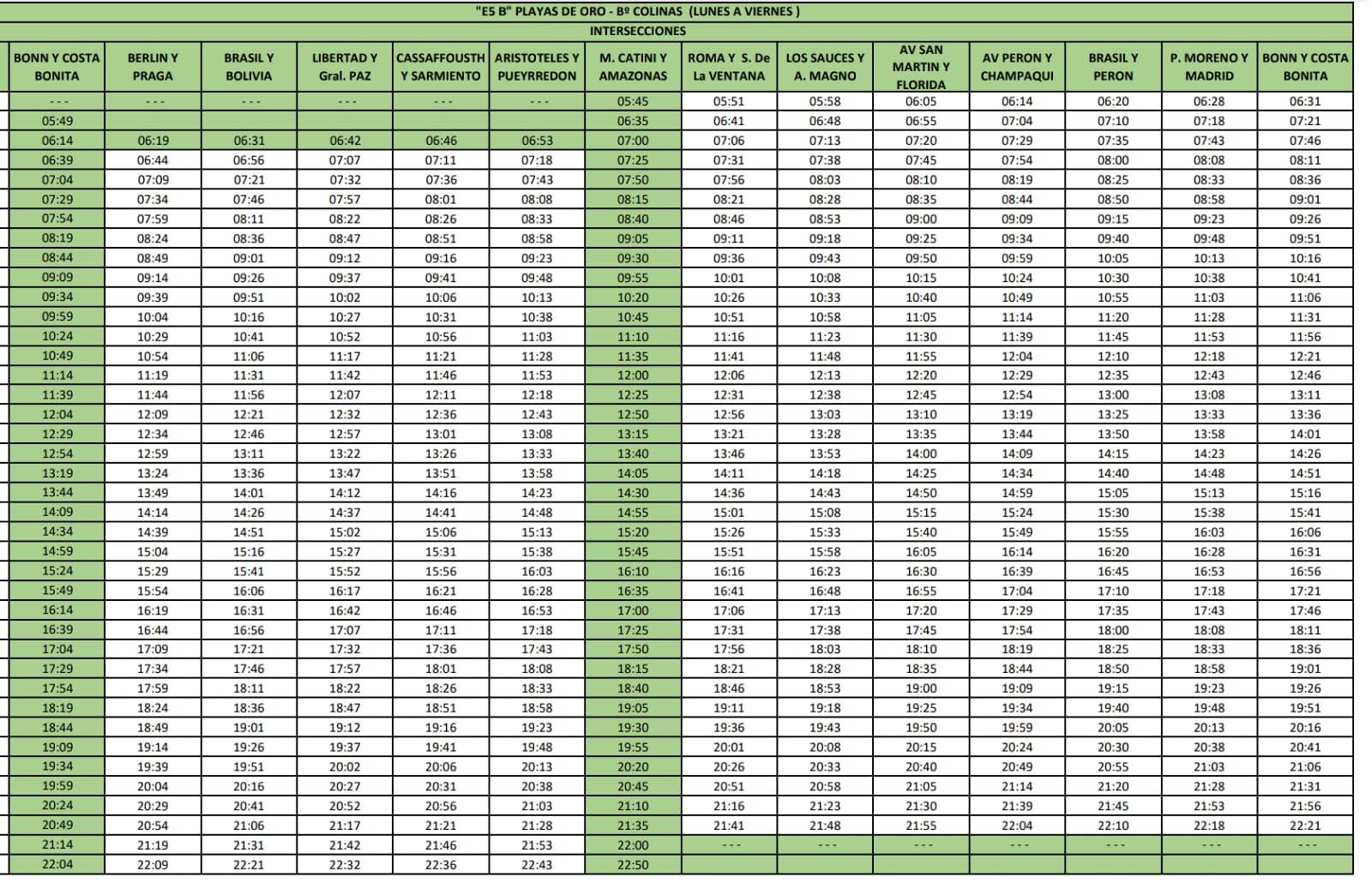Click the LIBERTAD Y Gral. PAZ header

(x=345, y=67)
